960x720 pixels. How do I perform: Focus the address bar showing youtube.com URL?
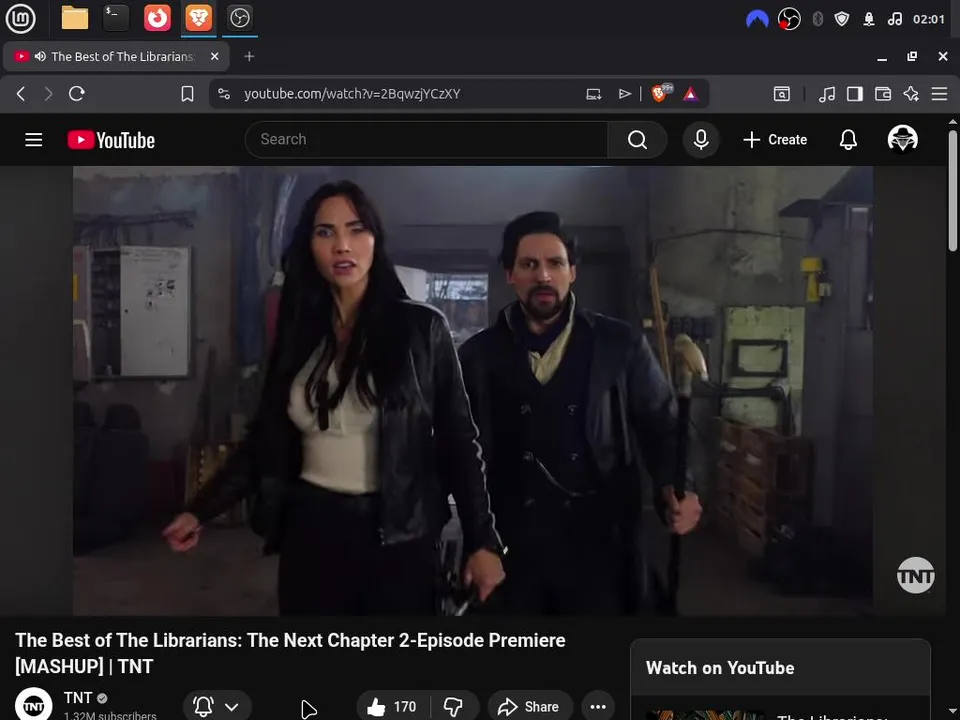pyautogui.click(x=352, y=94)
